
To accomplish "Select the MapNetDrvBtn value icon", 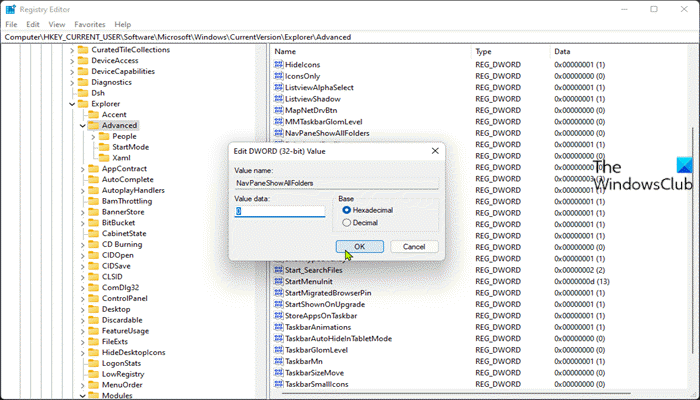I will click(x=279, y=110).
